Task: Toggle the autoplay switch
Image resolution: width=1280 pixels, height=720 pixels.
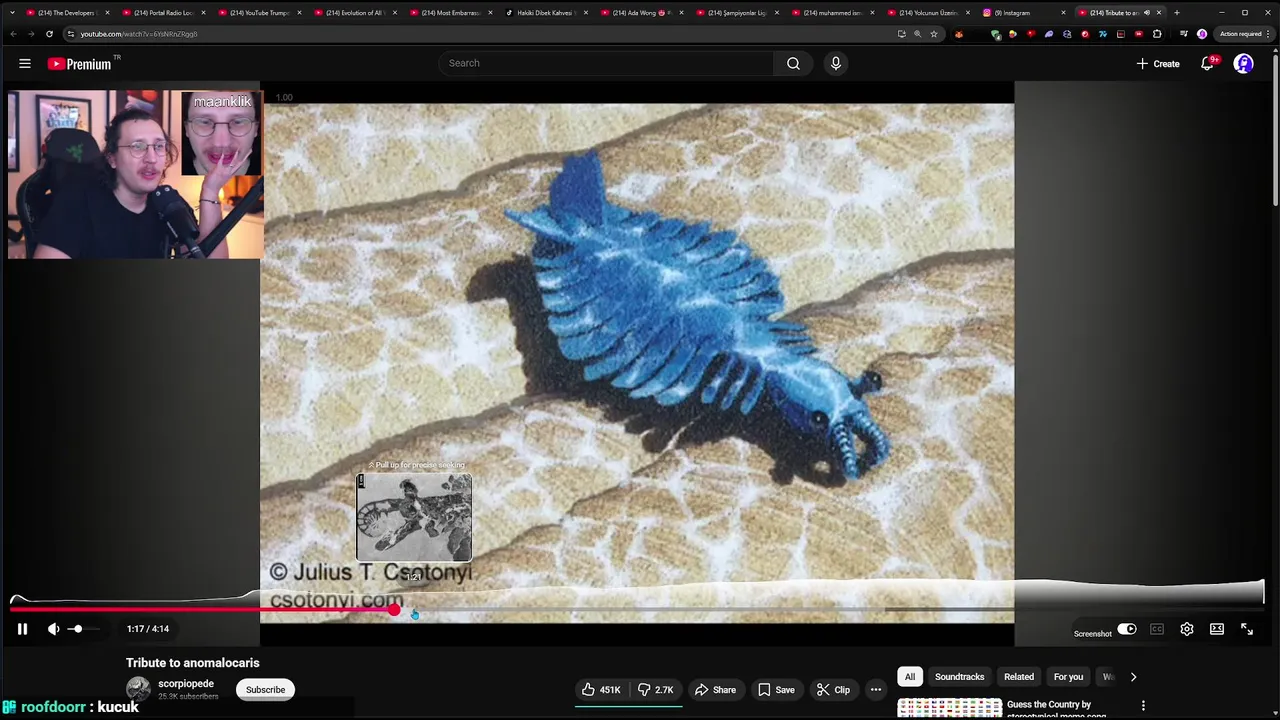Action: click(x=1127, y=629)
